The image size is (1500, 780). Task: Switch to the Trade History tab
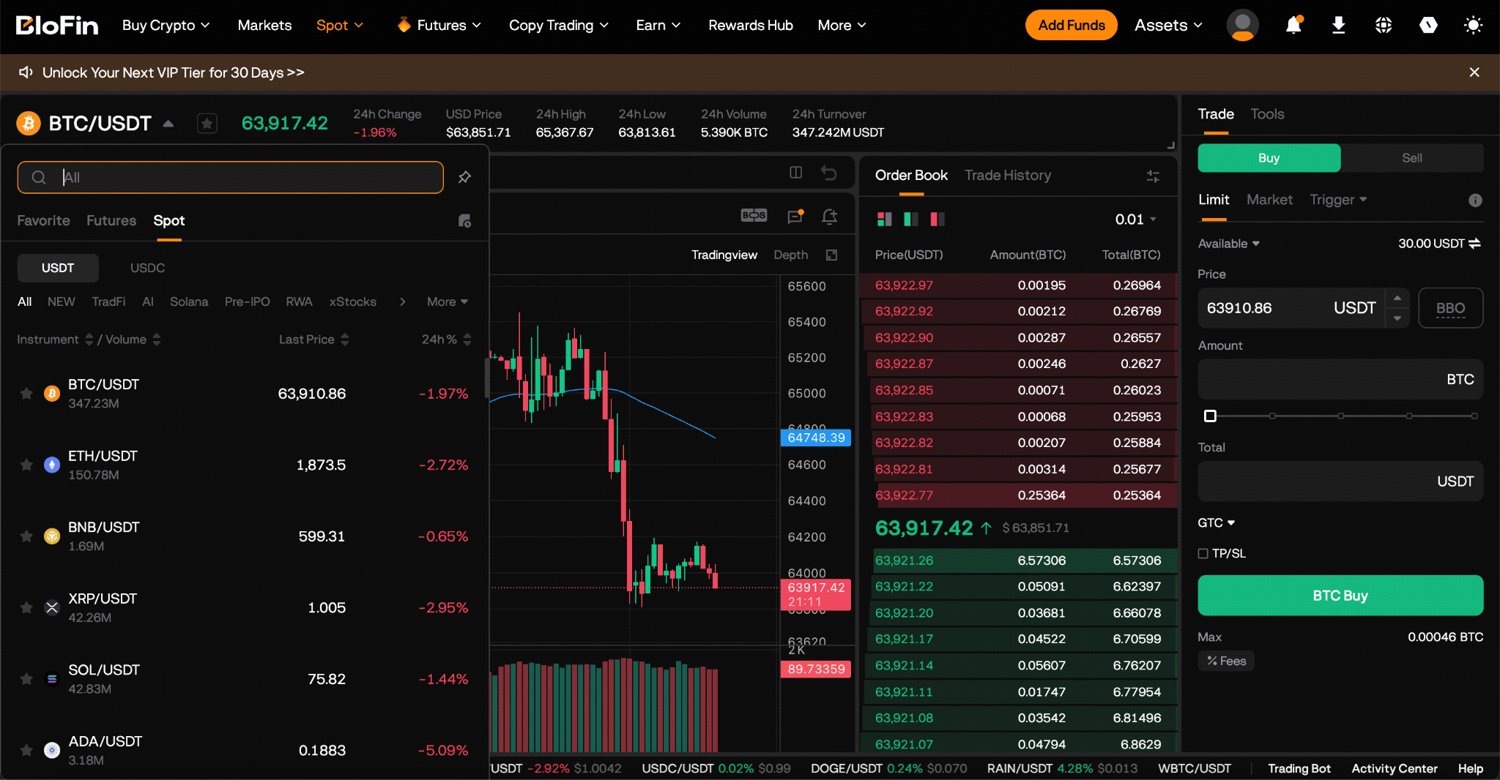pos(1008,175)
